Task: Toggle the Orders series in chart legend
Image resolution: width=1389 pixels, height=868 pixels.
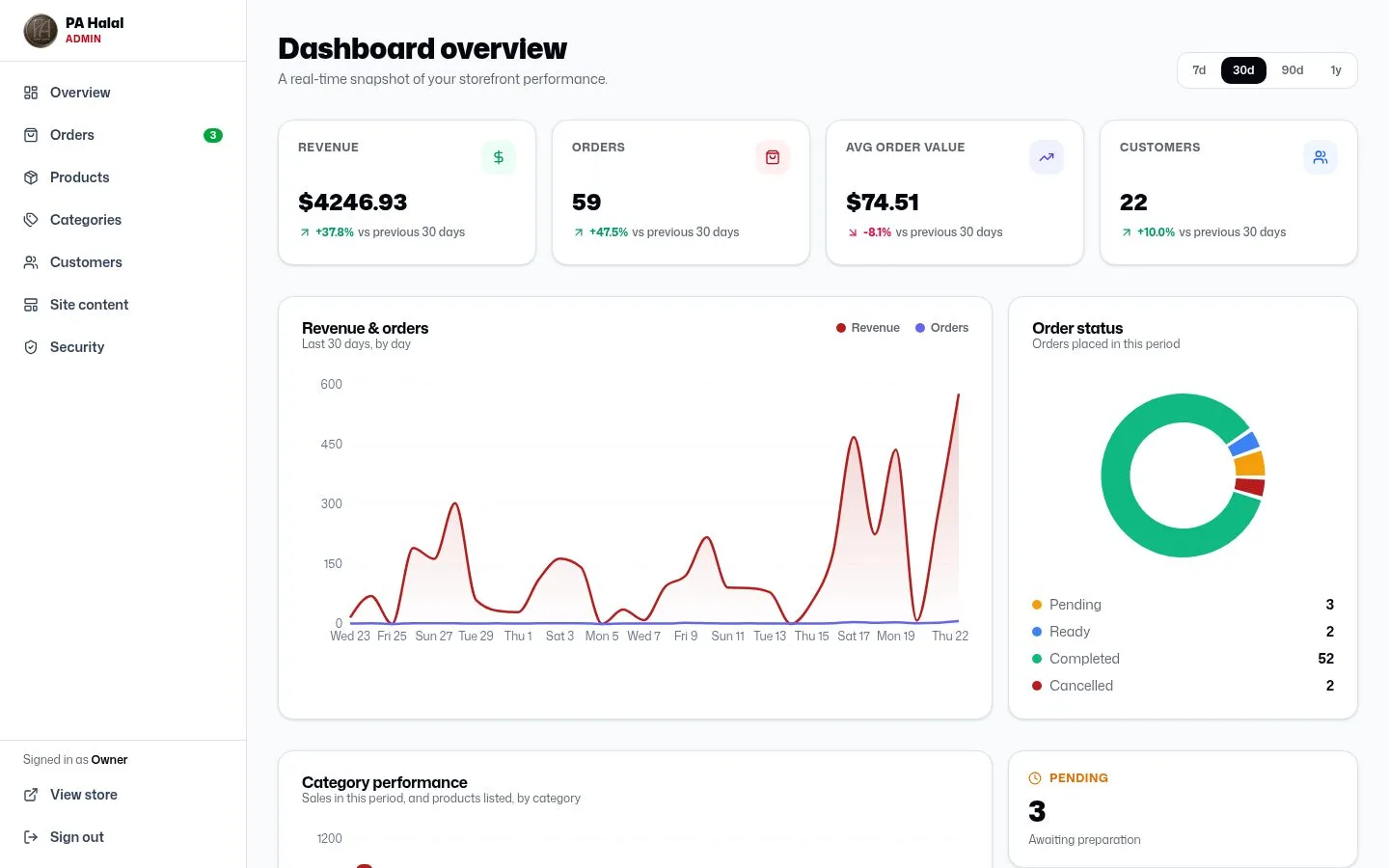Action: 942,328
